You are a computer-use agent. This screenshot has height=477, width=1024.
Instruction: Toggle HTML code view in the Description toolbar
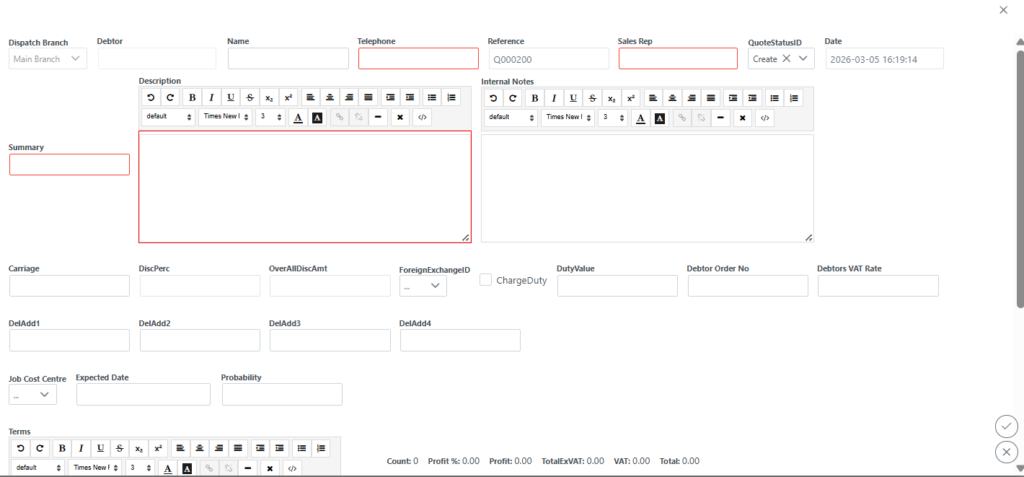point(422,117)
